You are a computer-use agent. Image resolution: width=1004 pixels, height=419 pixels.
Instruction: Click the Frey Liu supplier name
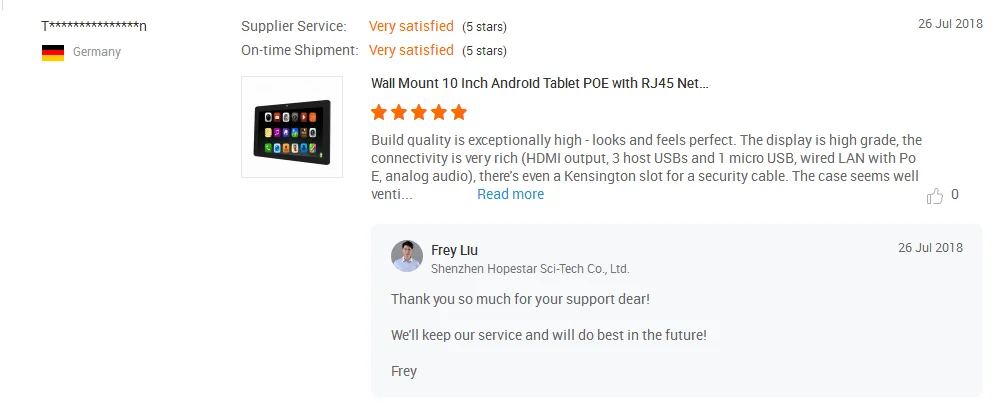click(455, 250)
